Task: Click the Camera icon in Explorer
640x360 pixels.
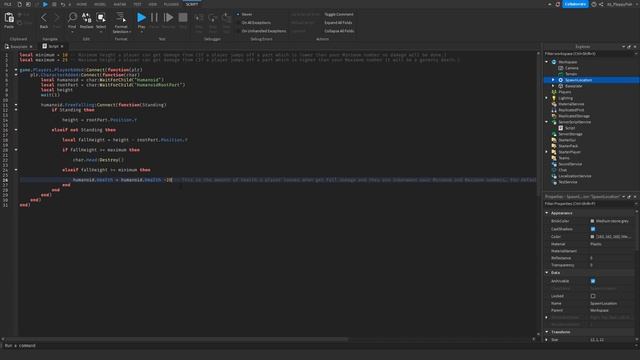Action: (561, 68)
